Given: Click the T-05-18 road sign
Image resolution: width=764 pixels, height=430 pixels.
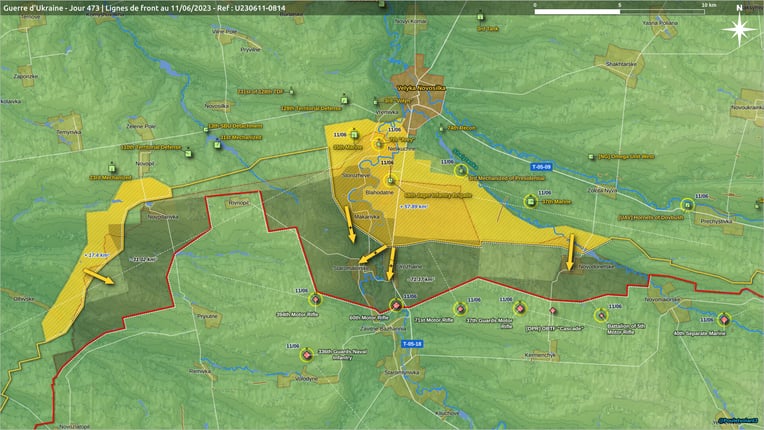Looking at the screenshot, I should 412,344.
